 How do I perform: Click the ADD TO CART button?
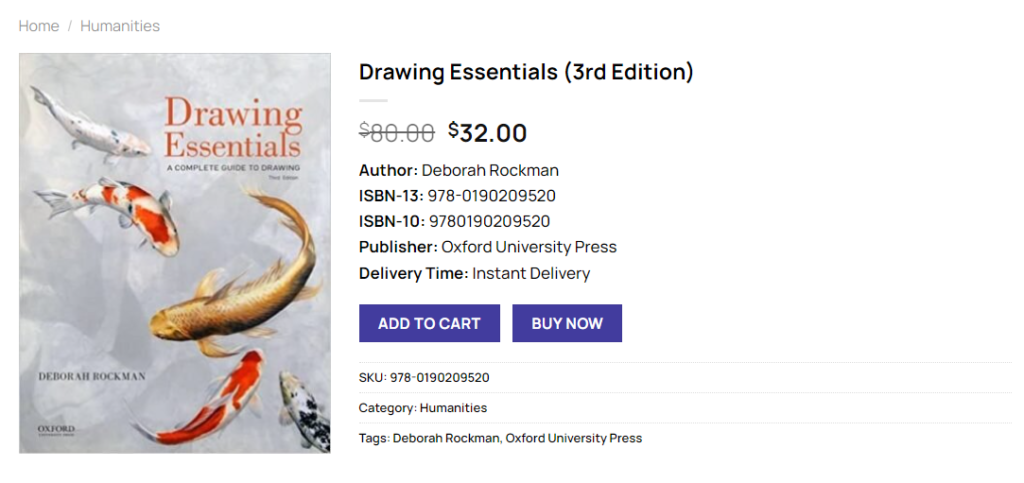pos(429,323)
